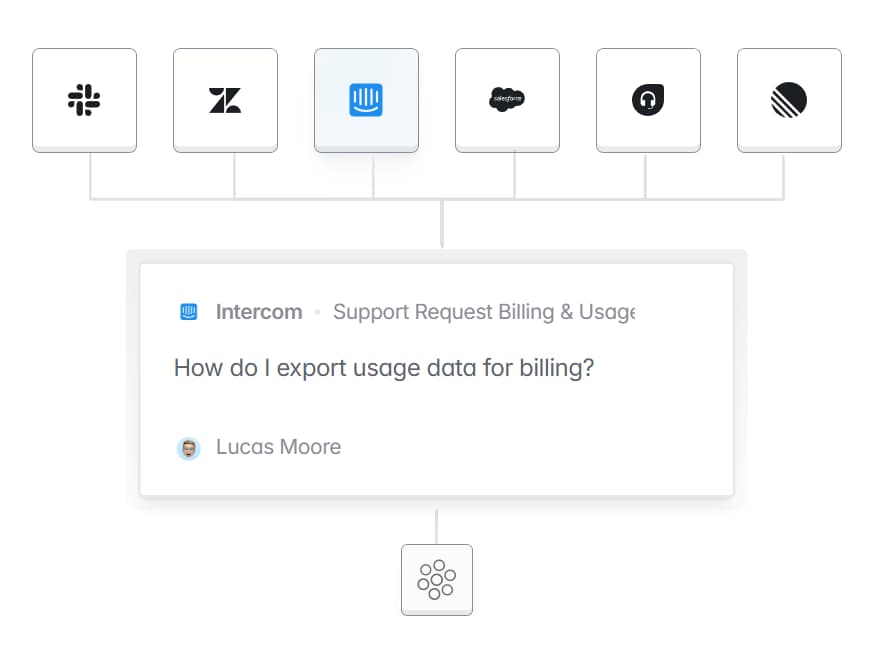This screenshot has width=872, height=646.
Task: Click the Support Request Billing & Usage label
Action: (x=484, y=312)
